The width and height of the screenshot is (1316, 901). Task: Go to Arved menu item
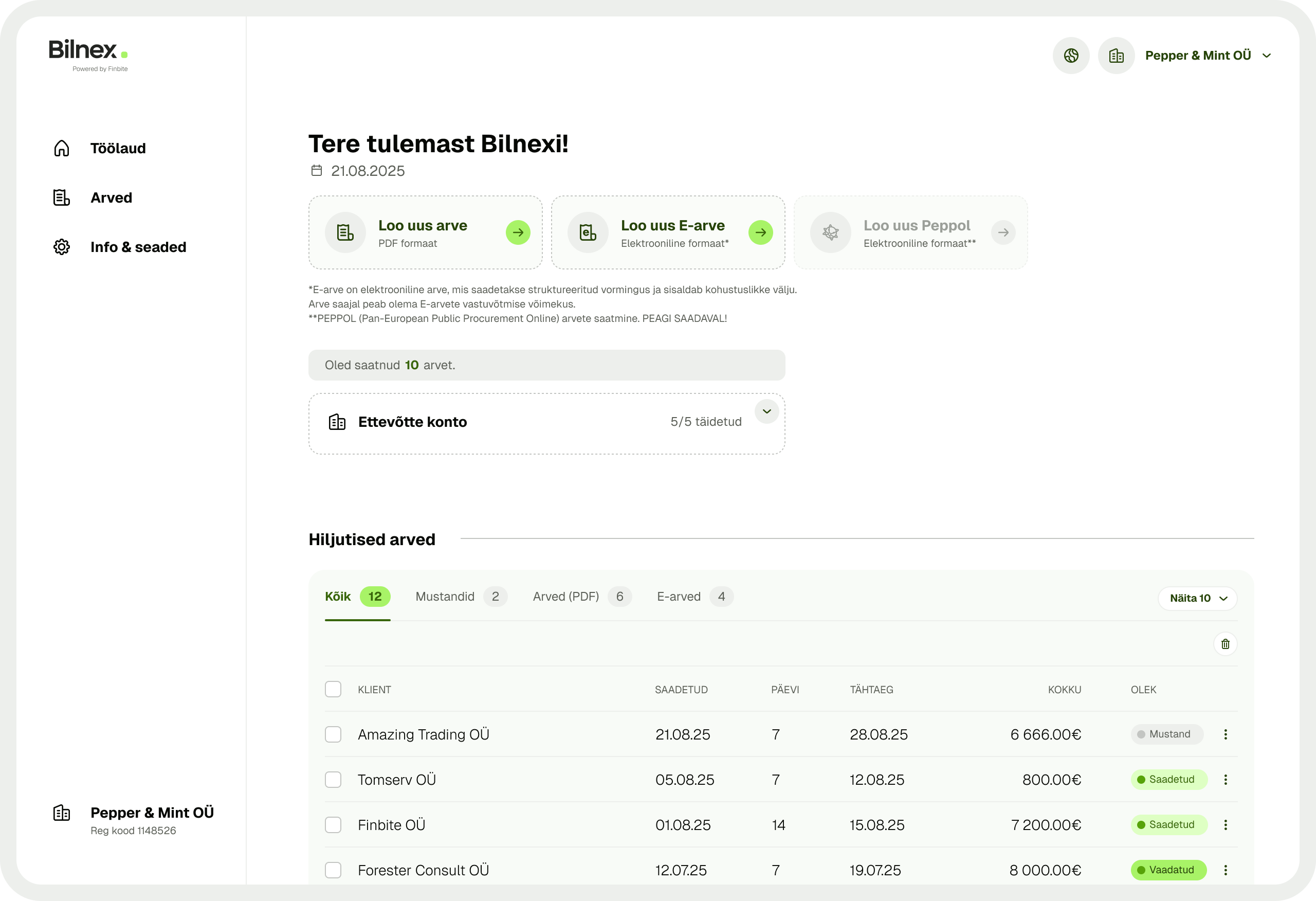click(111, 198)
